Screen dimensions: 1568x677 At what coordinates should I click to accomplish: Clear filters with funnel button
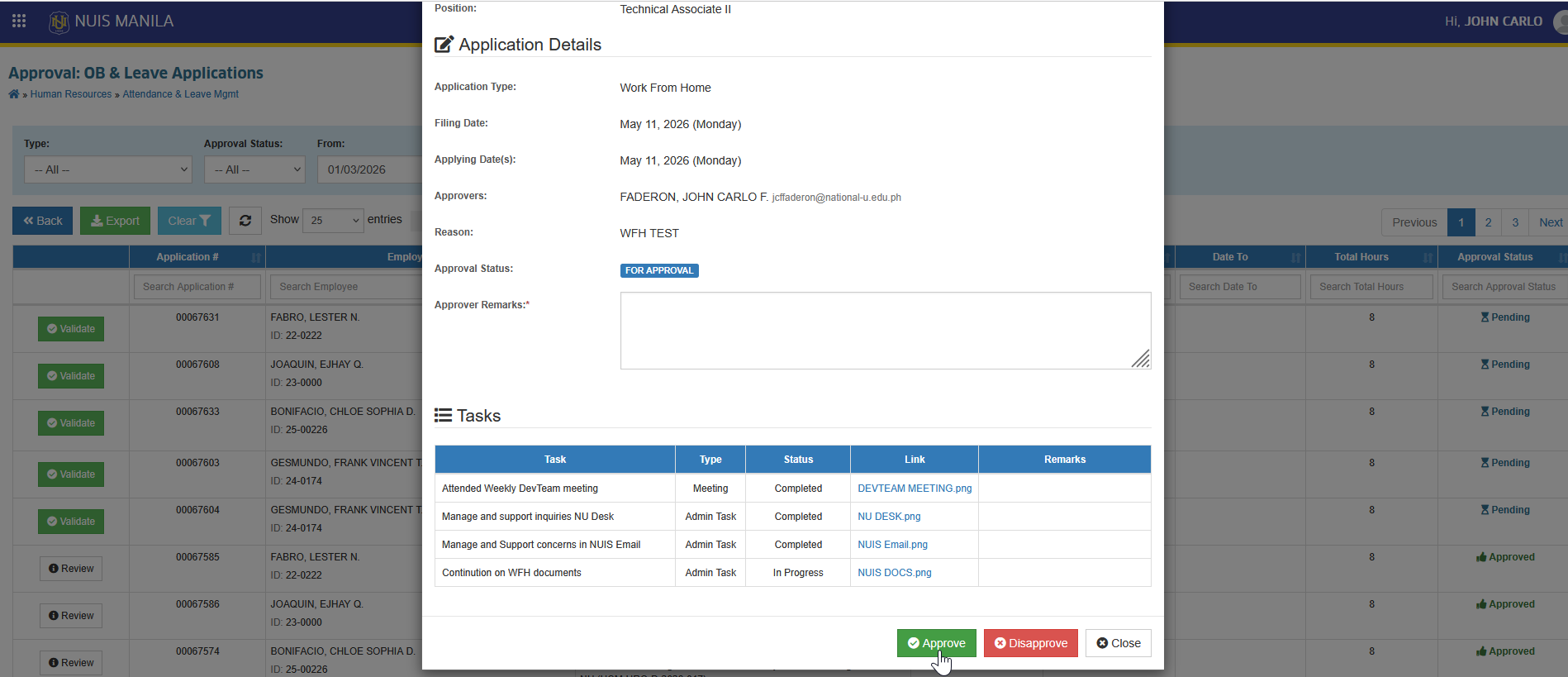click(x=189, y=221)
